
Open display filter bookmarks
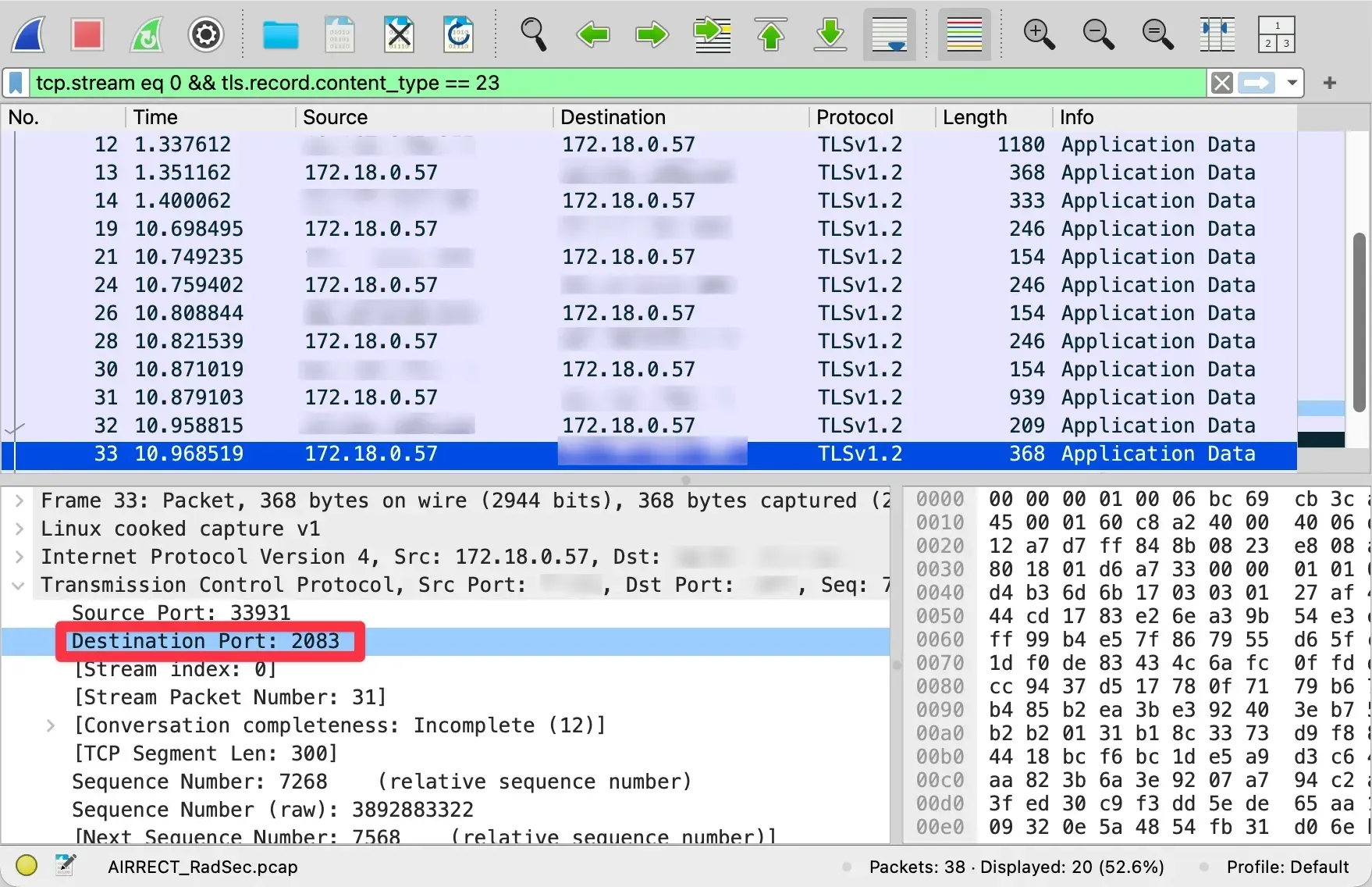[x=16, y=83]
